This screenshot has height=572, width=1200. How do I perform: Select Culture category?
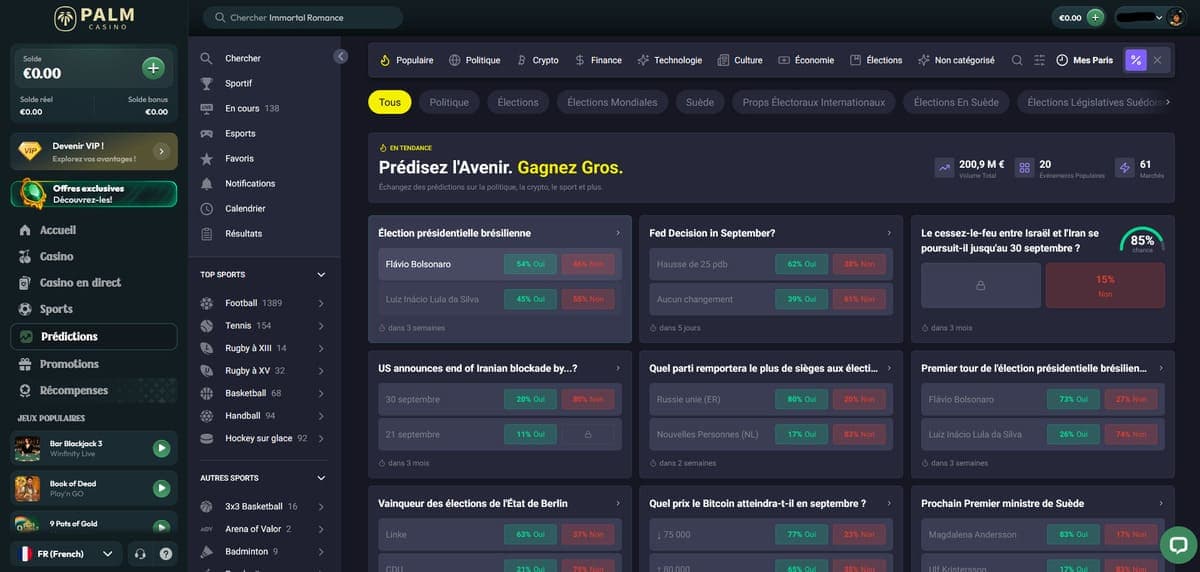[740, 60]
